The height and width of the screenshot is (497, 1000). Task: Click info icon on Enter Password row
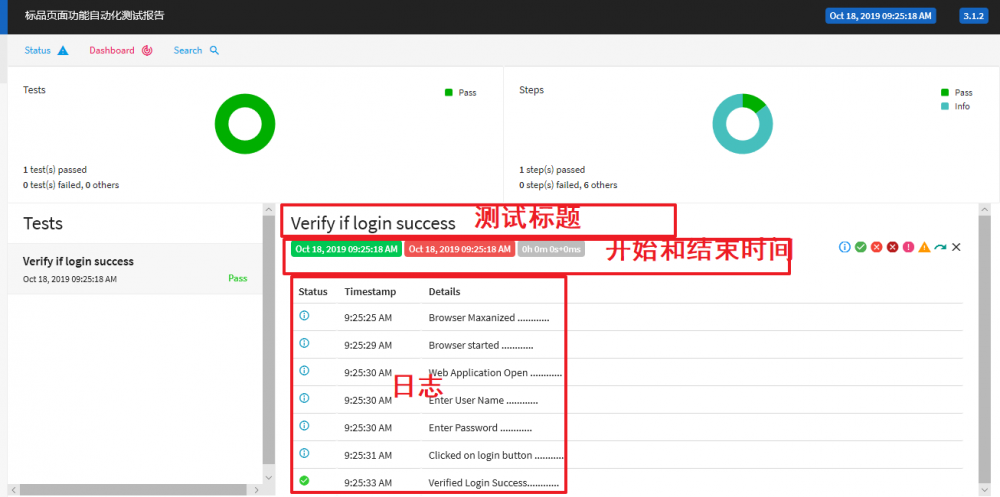coord(304,425)
